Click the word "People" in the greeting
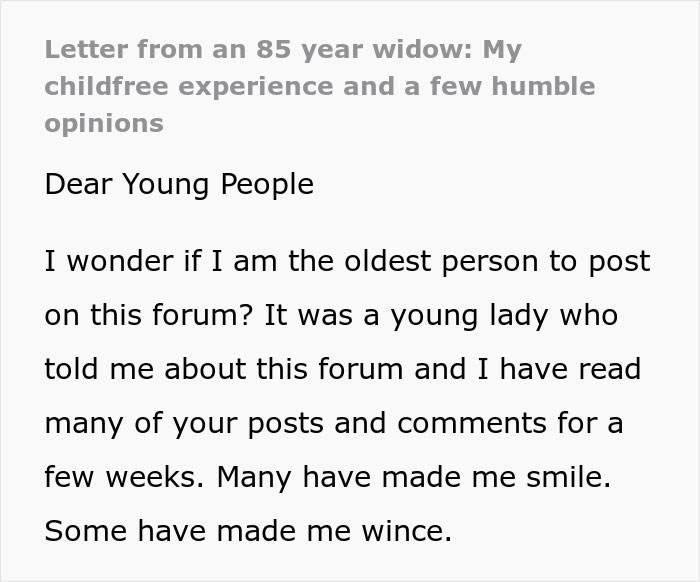 (x=267, y=184)
